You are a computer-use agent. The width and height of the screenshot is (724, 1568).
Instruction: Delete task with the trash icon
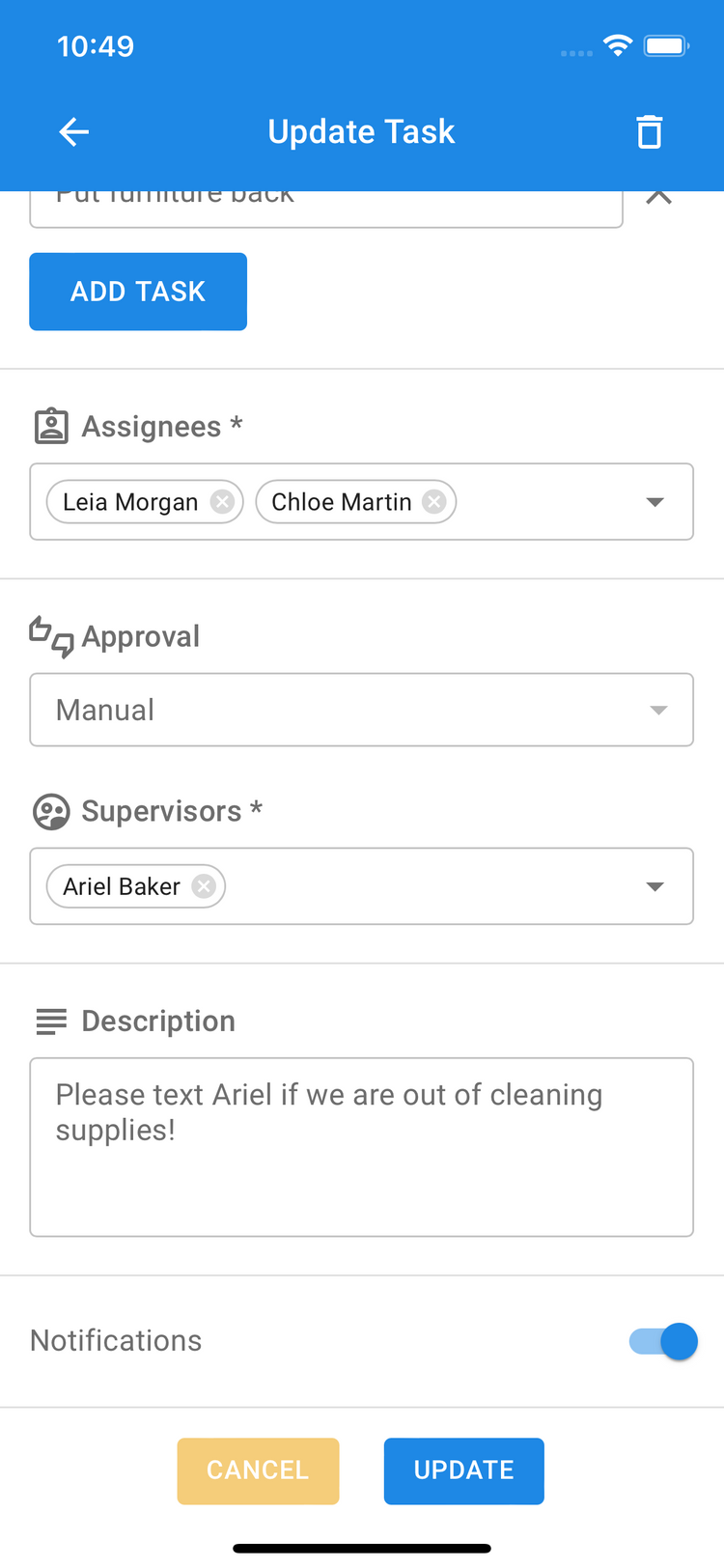(x=650, y=132)
